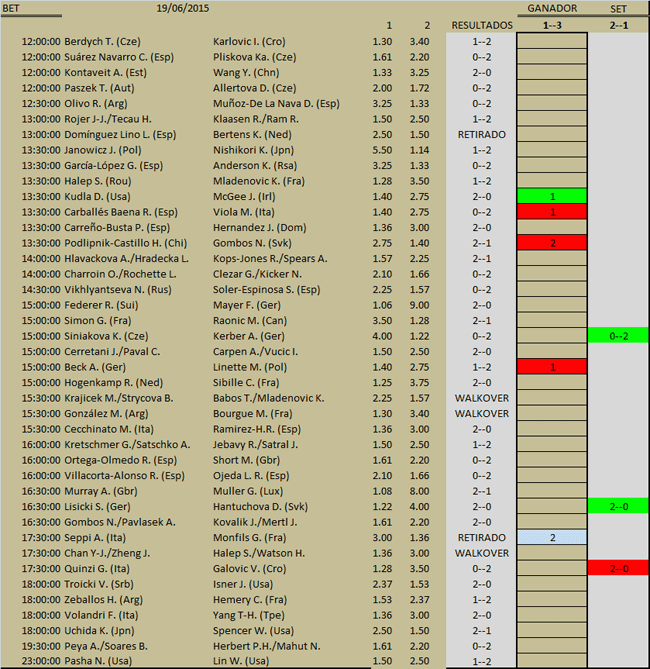Select Herbert P.H./Mahut N. cell

pos(267,646)
